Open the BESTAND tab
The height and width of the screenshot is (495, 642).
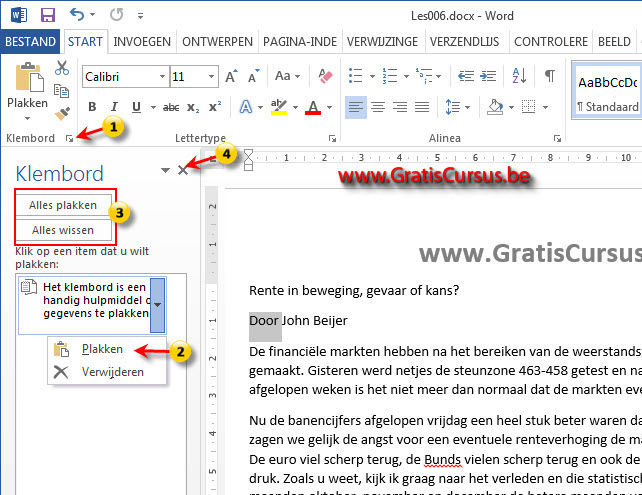click(x=30, y=41)
